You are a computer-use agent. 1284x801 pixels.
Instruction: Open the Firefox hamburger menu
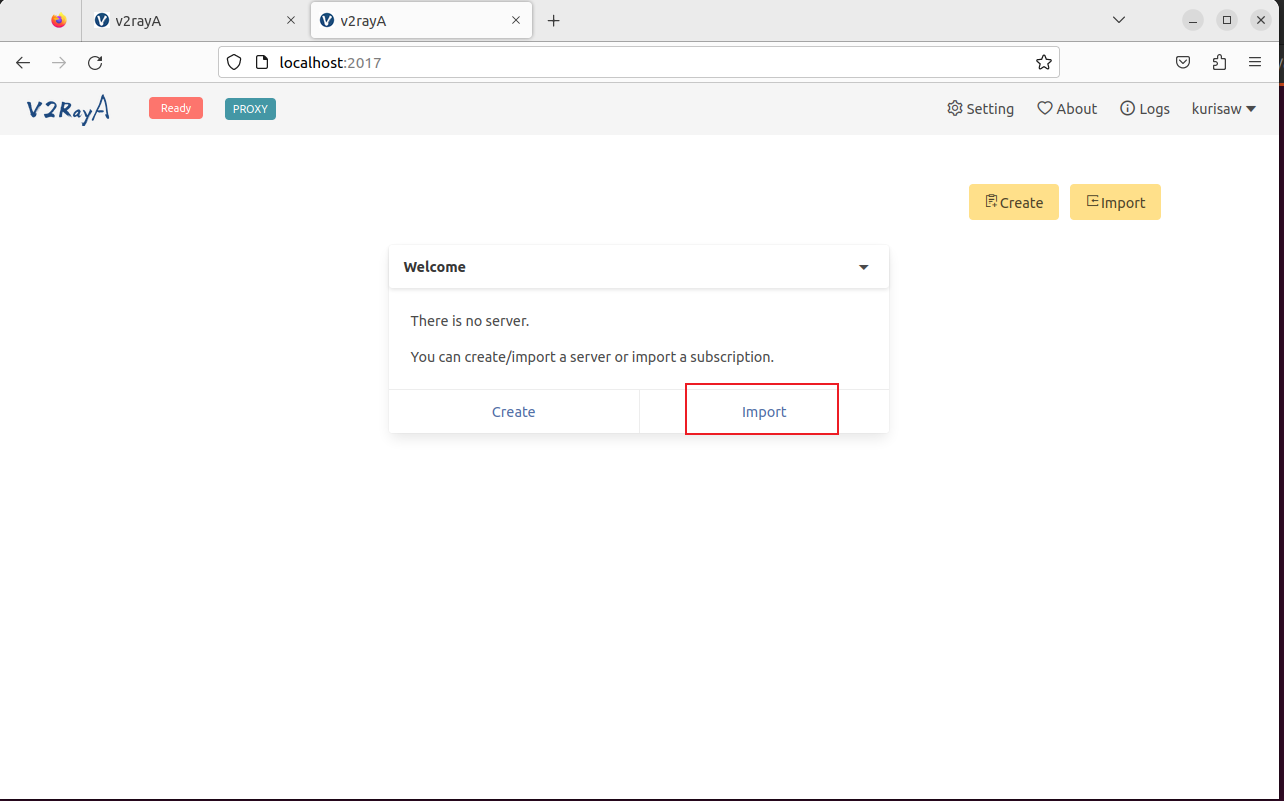click(x=1255, y=62)
